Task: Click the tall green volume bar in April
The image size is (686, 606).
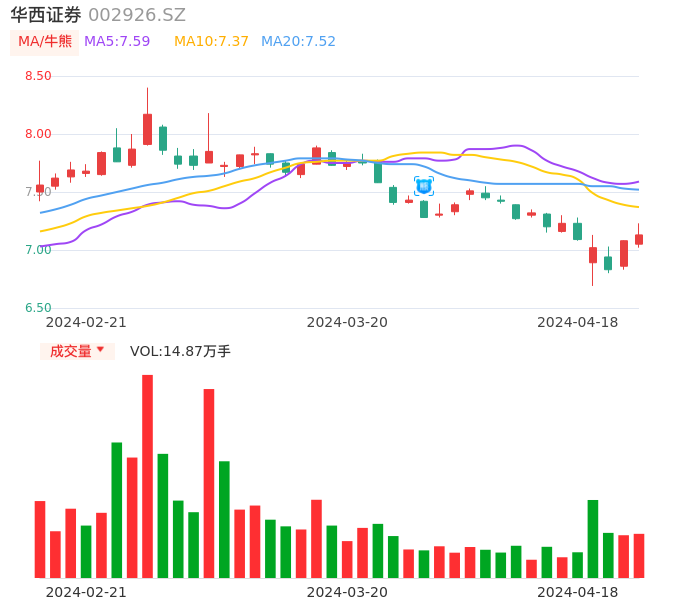Action: point(593,539)
